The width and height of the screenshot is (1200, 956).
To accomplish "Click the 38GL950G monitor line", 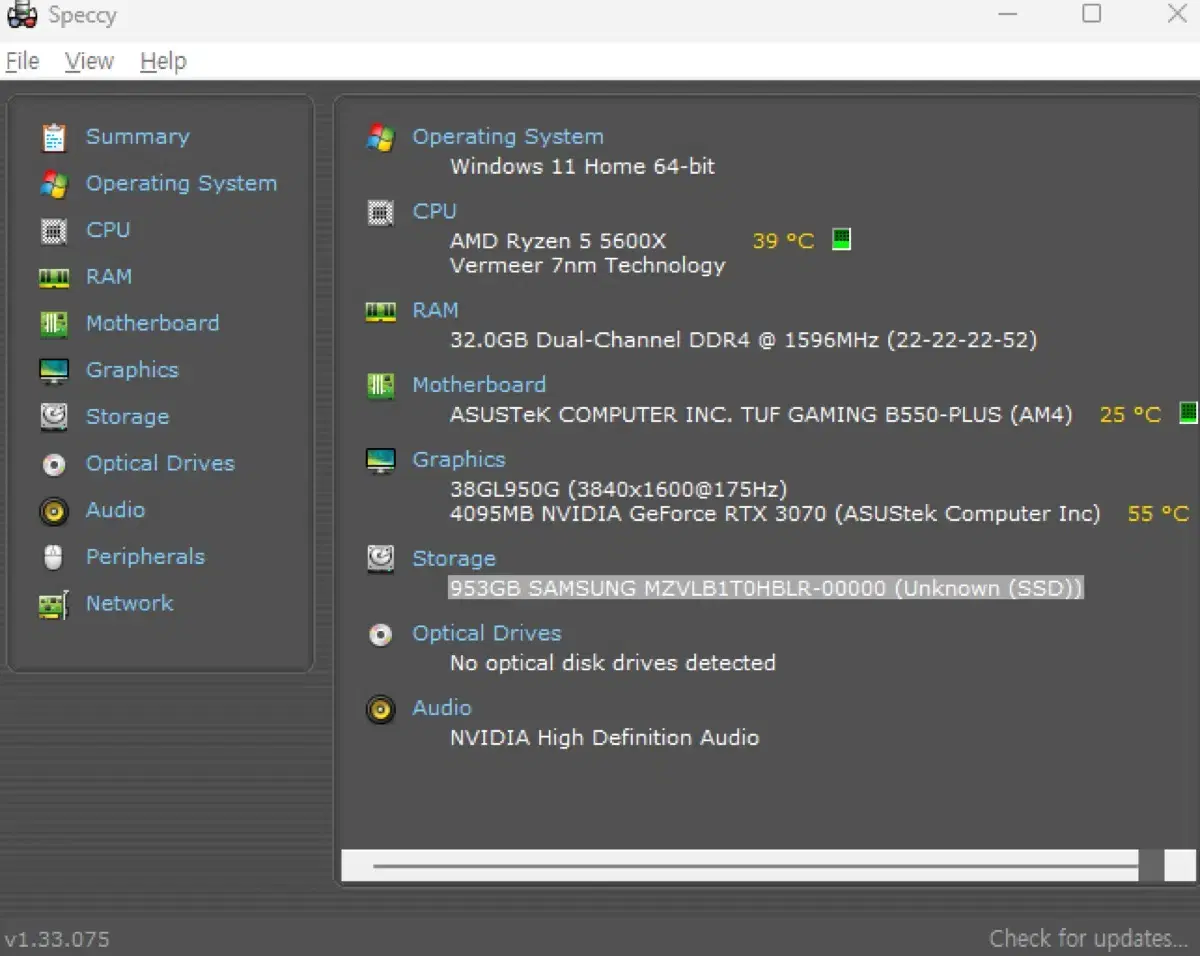I will point(618,490).
